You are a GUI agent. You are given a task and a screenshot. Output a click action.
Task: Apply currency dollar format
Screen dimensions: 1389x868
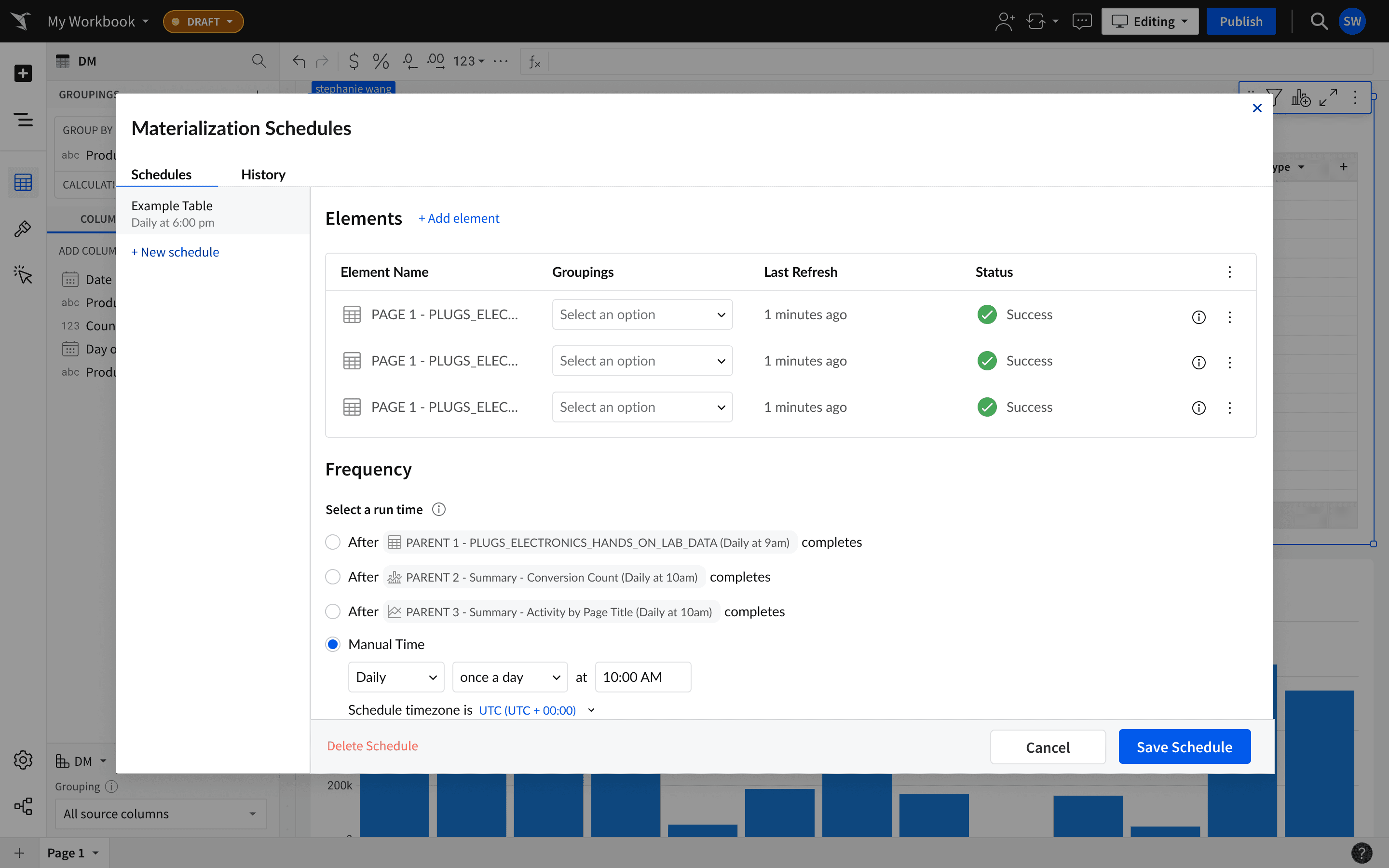(x=354, y=61)
